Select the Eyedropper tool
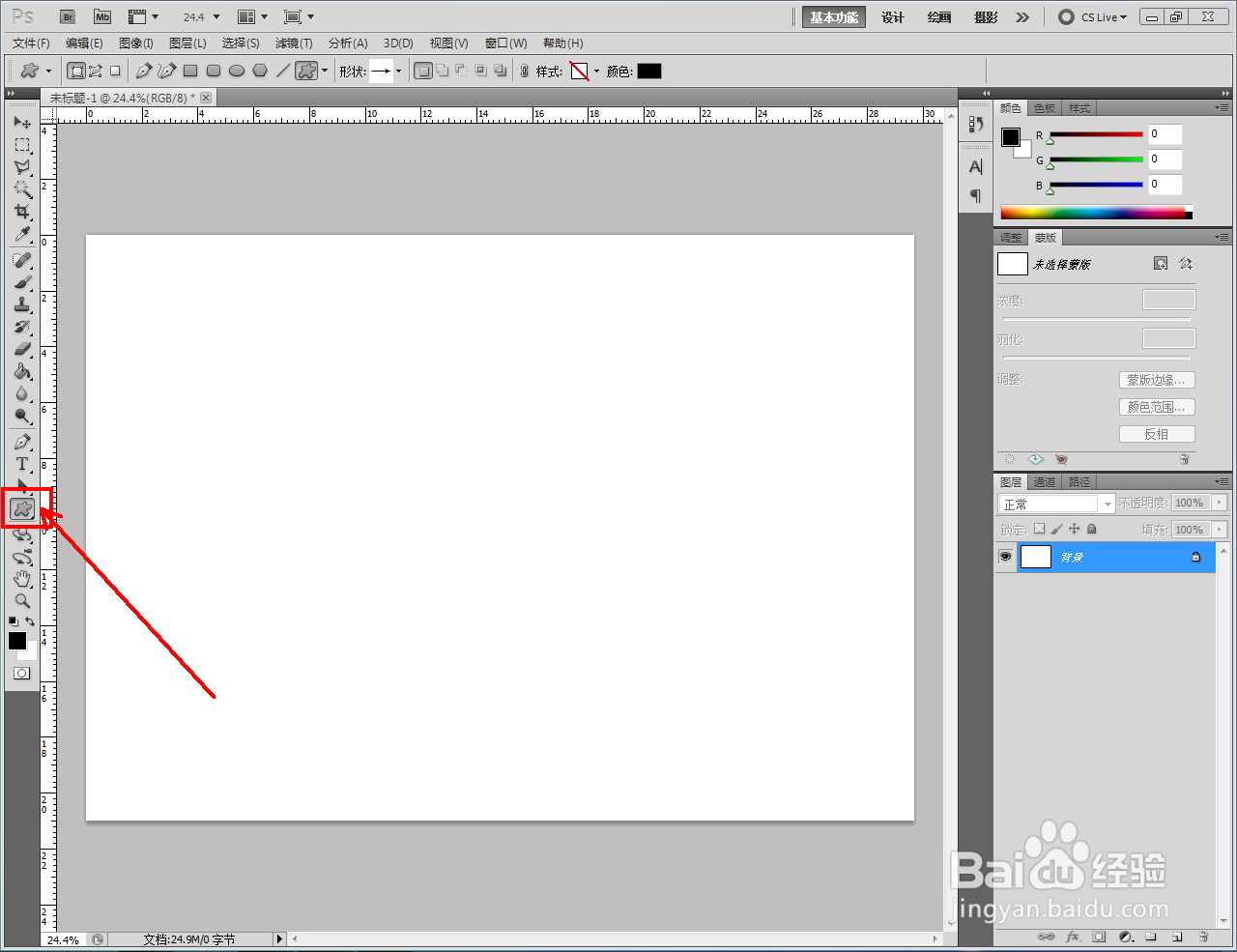 [x=22, y=235]
